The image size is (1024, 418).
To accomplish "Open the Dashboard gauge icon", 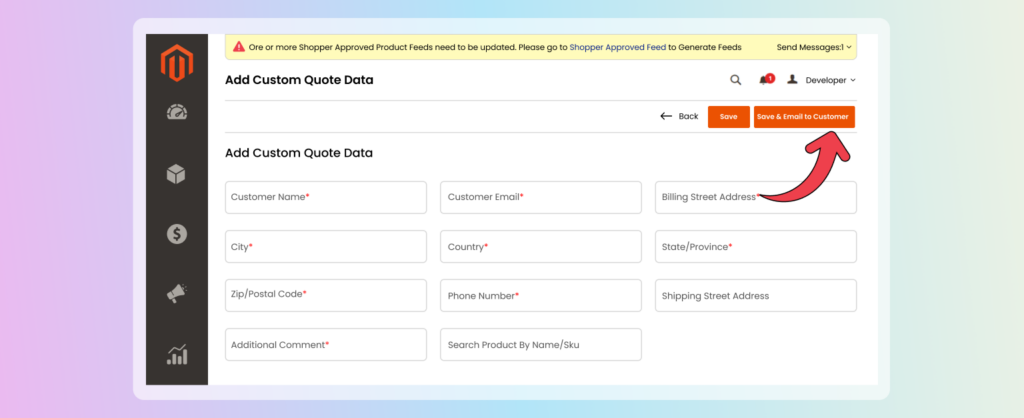I will pos(177,113).
